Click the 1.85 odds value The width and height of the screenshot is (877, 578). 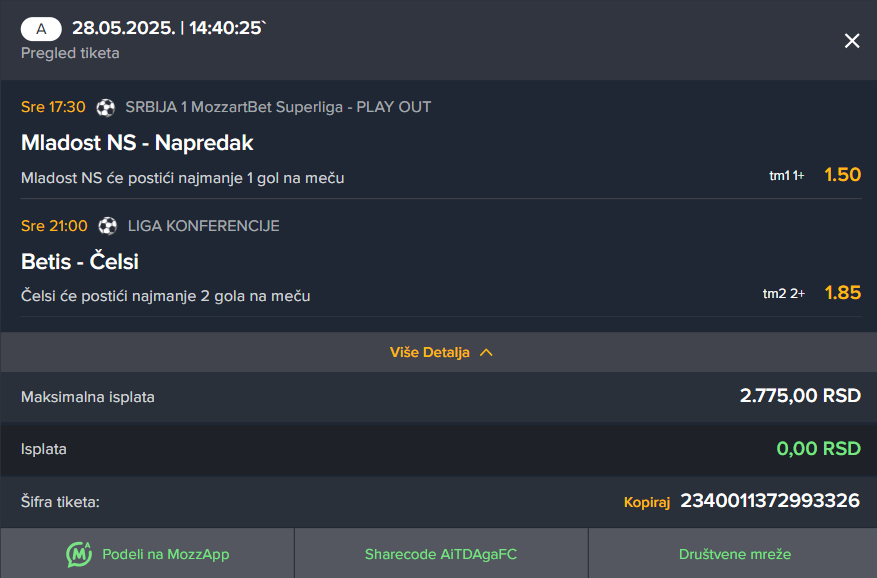842,293
